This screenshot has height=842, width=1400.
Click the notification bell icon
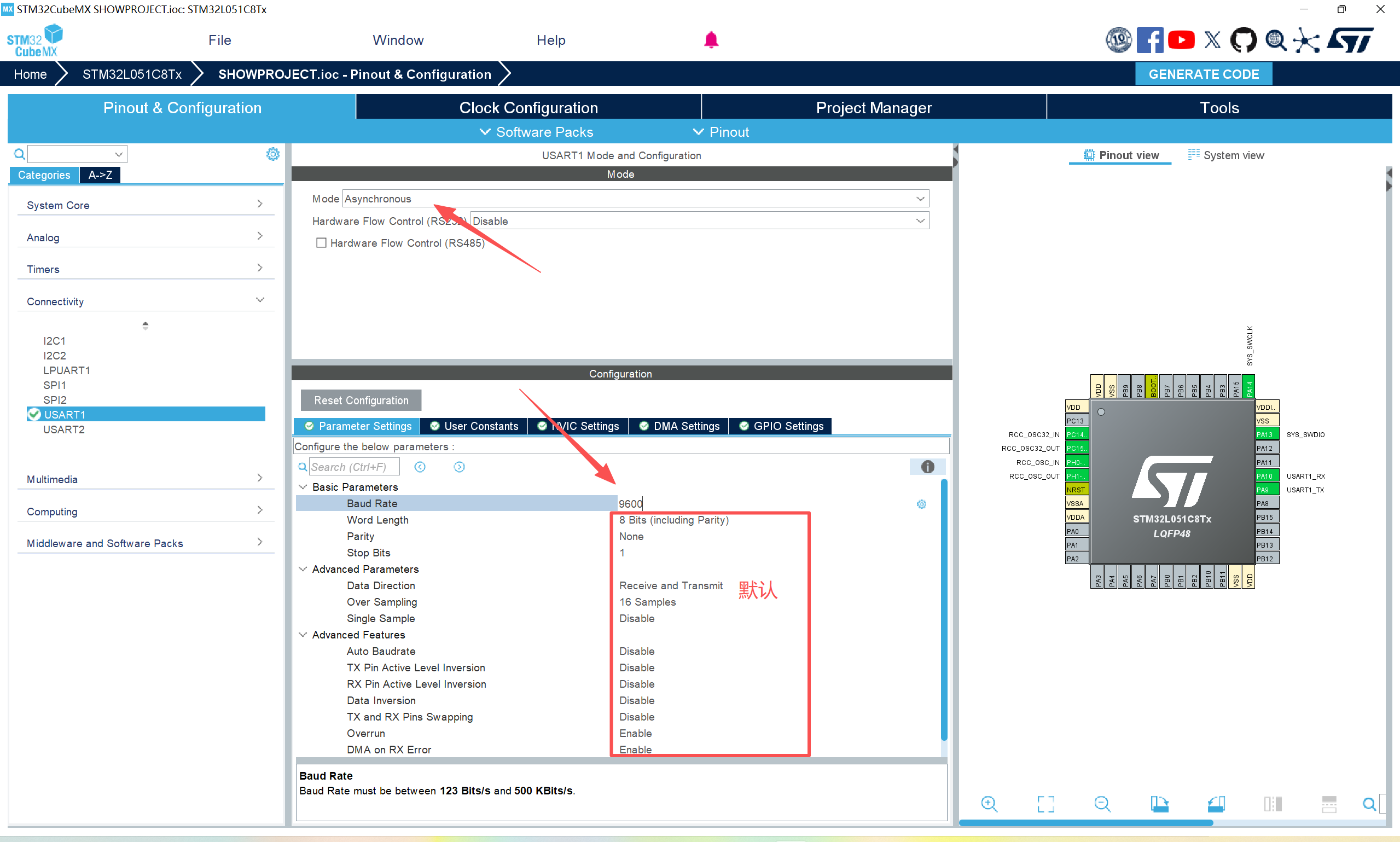[x=711, y=40]
